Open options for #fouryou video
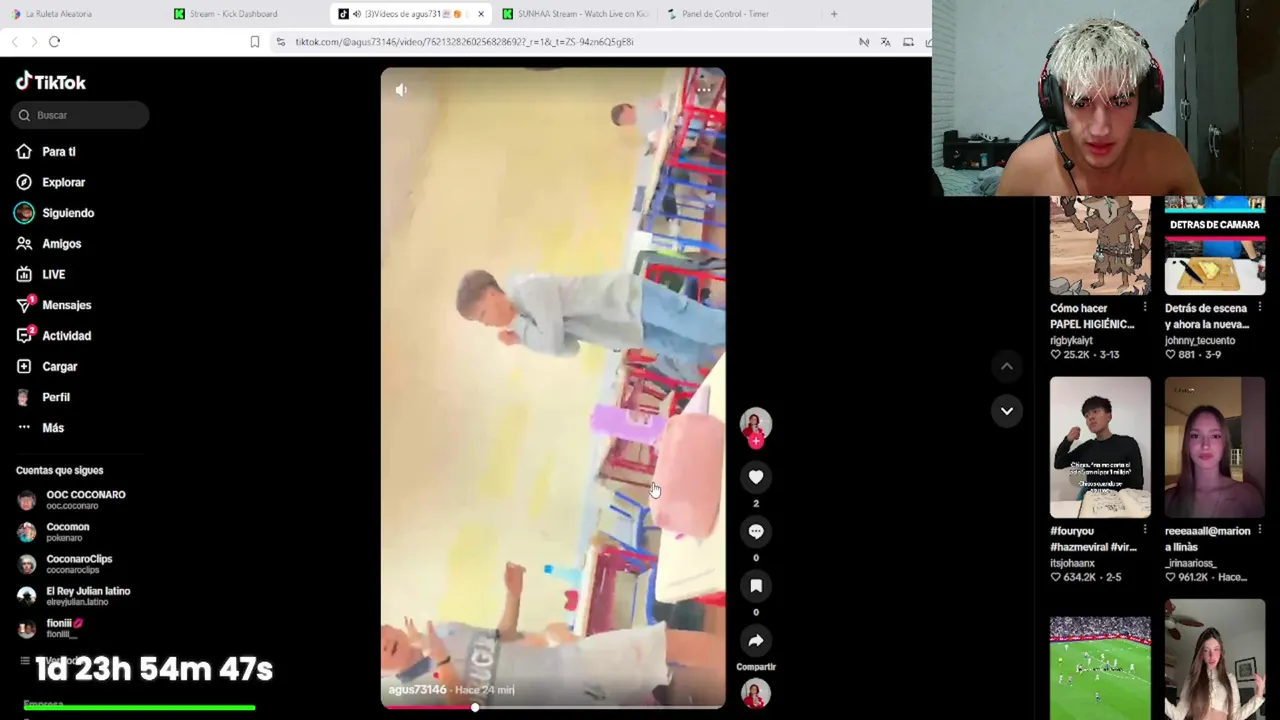 coord(1145,531)
